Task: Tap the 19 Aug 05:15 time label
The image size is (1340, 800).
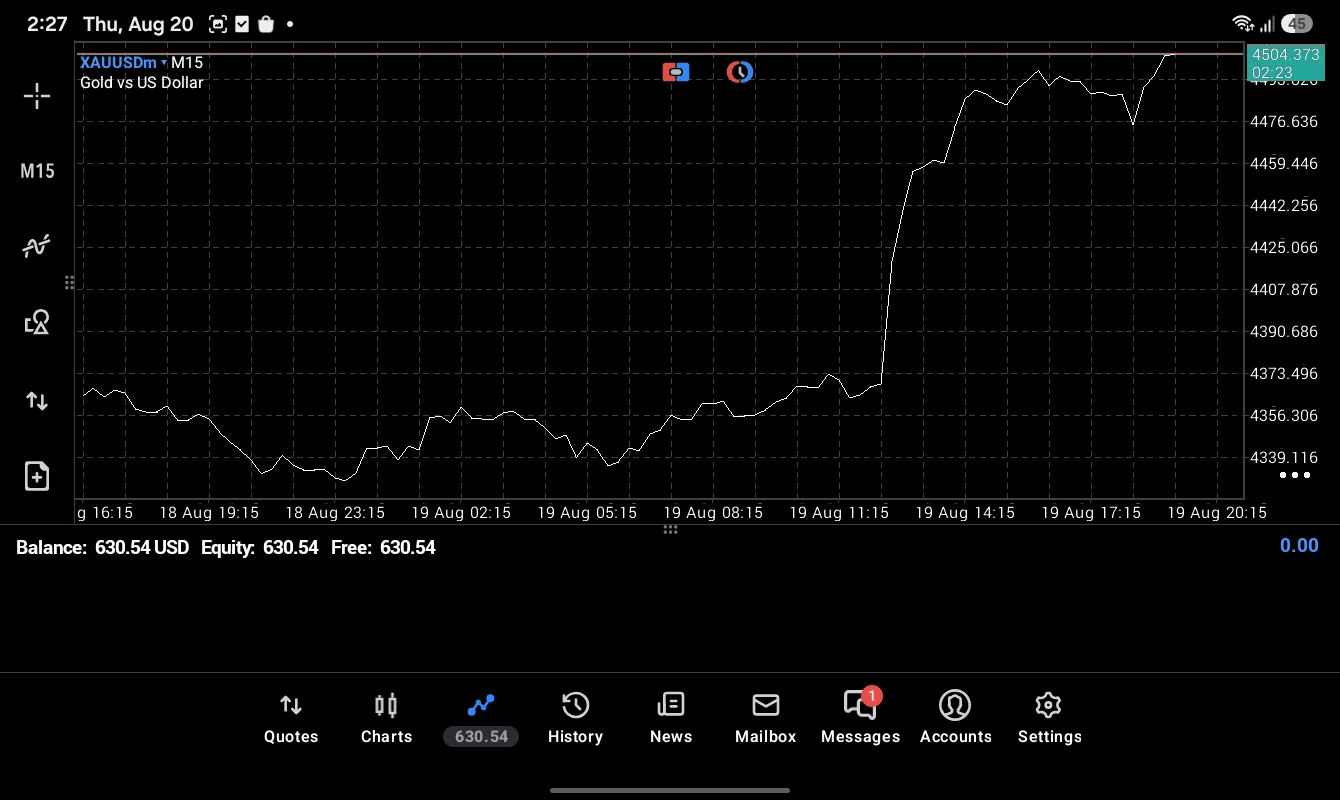Action: point(587,513)
